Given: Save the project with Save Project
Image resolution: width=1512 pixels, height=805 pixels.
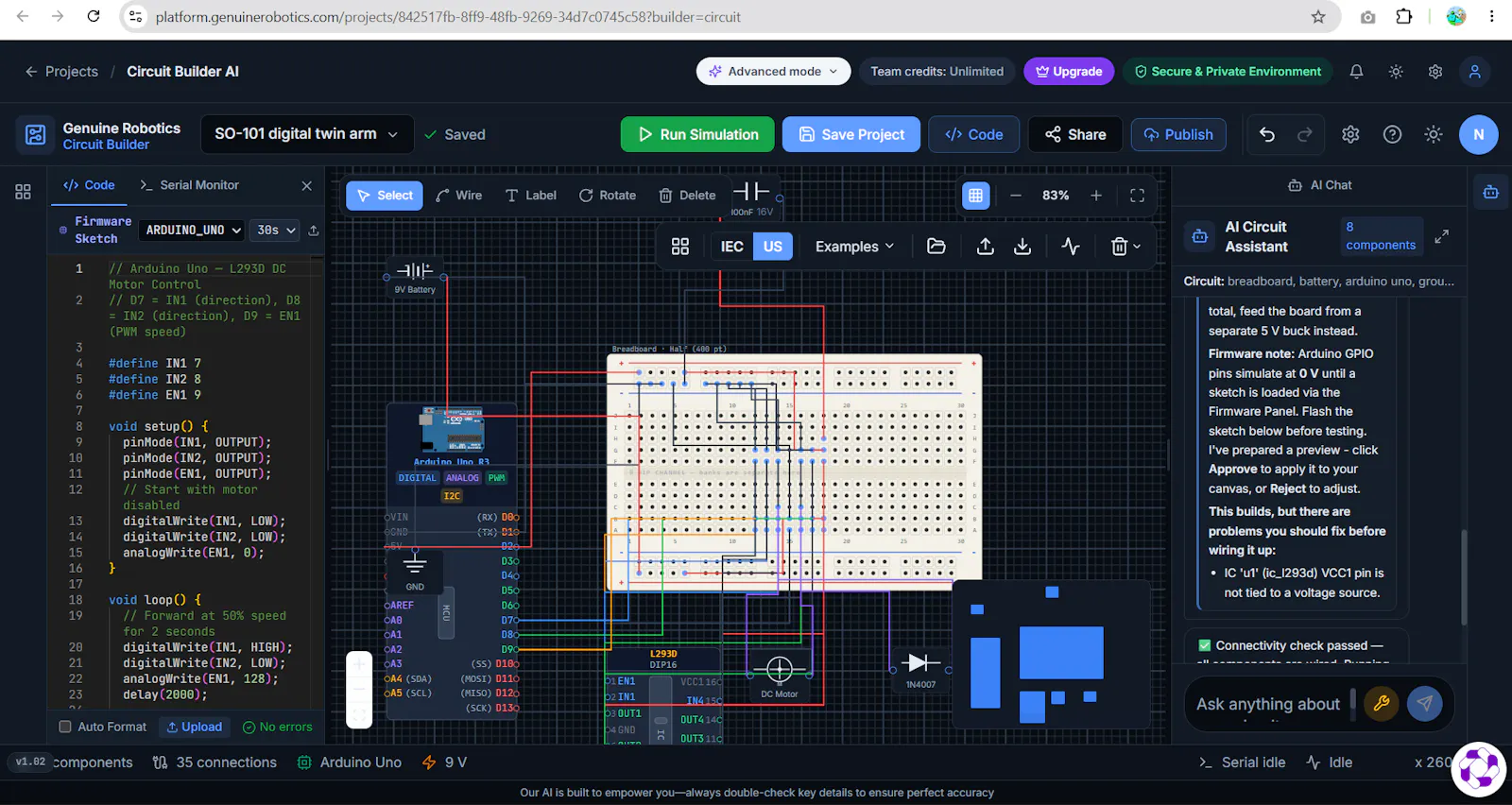Looking at the screenshot, I should click(x=851, y=134).
